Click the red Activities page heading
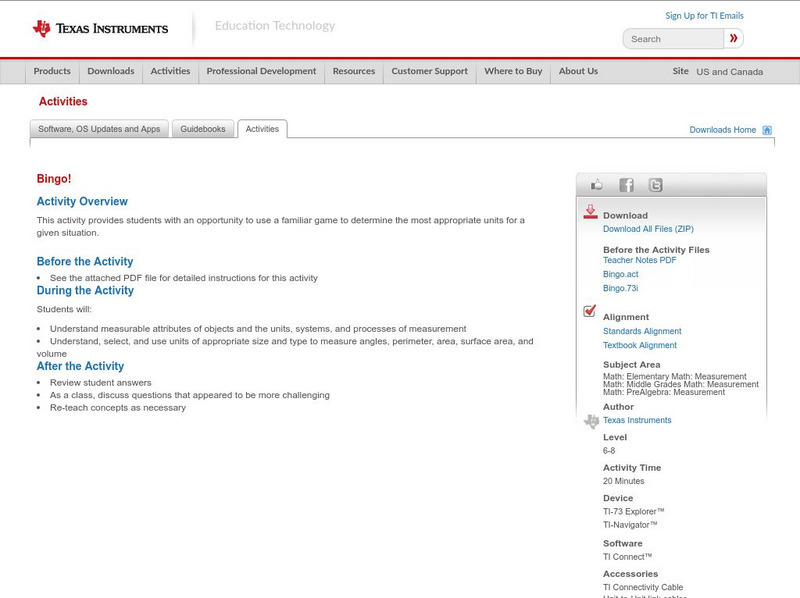 (63, 102)
